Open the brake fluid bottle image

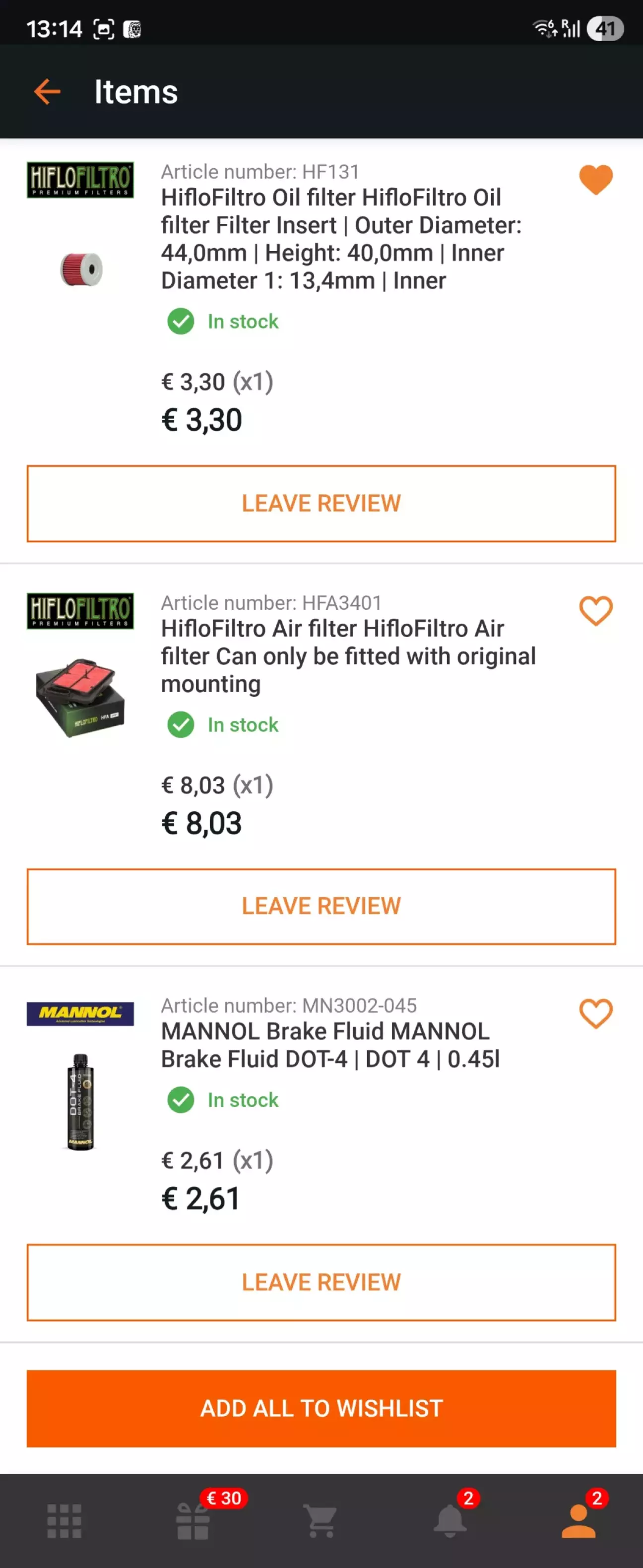tap(80, 1101)
